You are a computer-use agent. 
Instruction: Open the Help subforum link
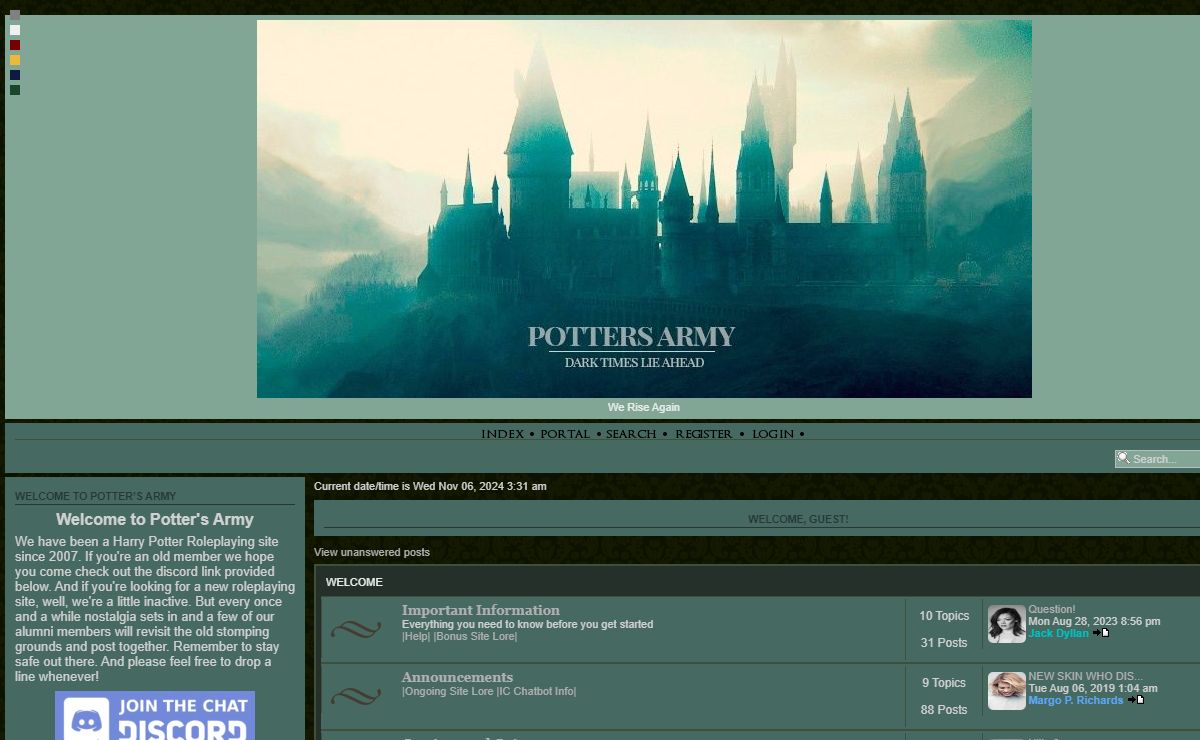pos(416,637)
